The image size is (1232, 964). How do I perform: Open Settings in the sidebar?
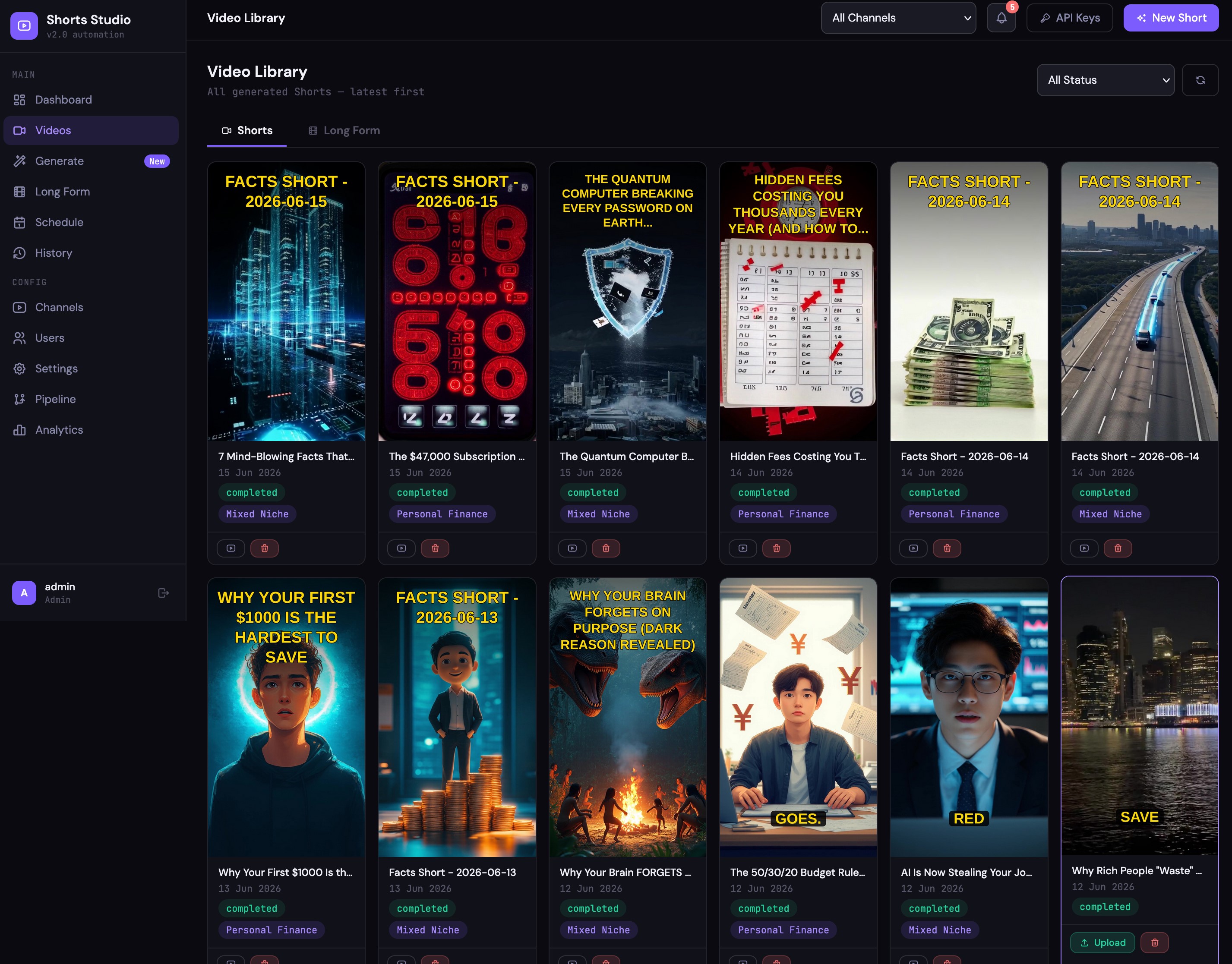(92, 369)
